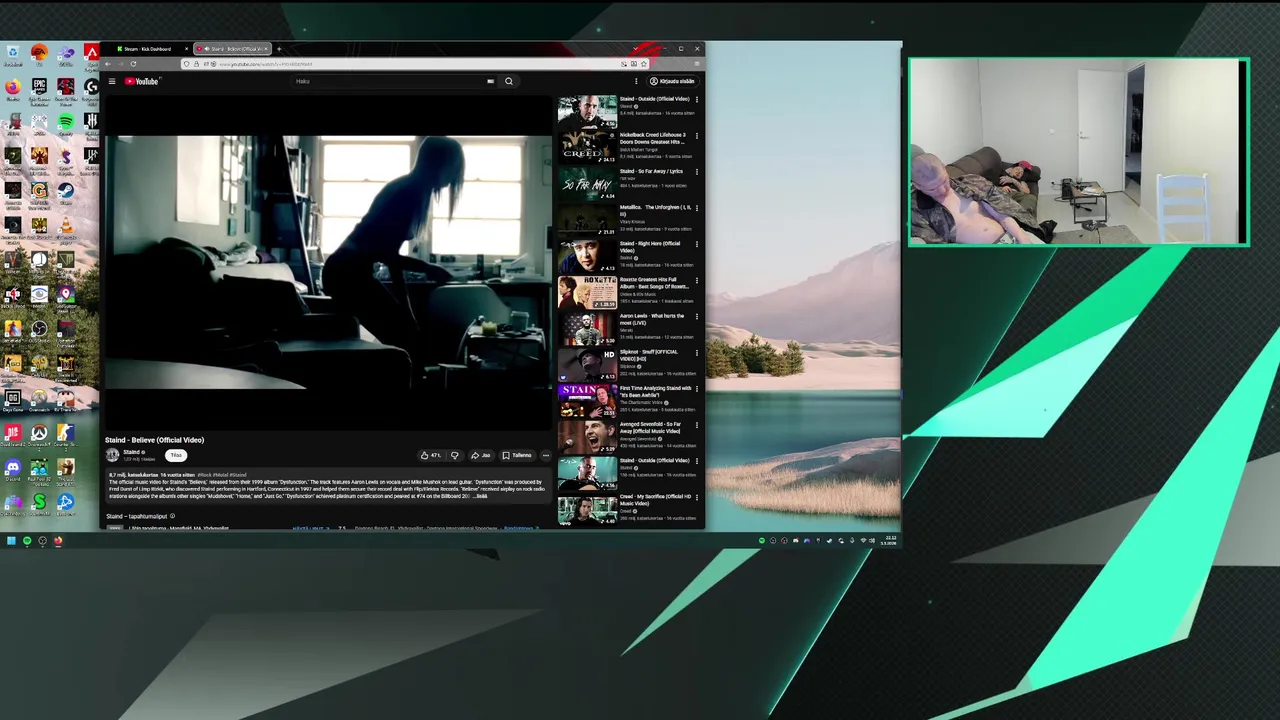The width and height of the screenshot is (1280, 720).
Task: Open the YouTube guide hamburger menu
Action: pos(112,81)
